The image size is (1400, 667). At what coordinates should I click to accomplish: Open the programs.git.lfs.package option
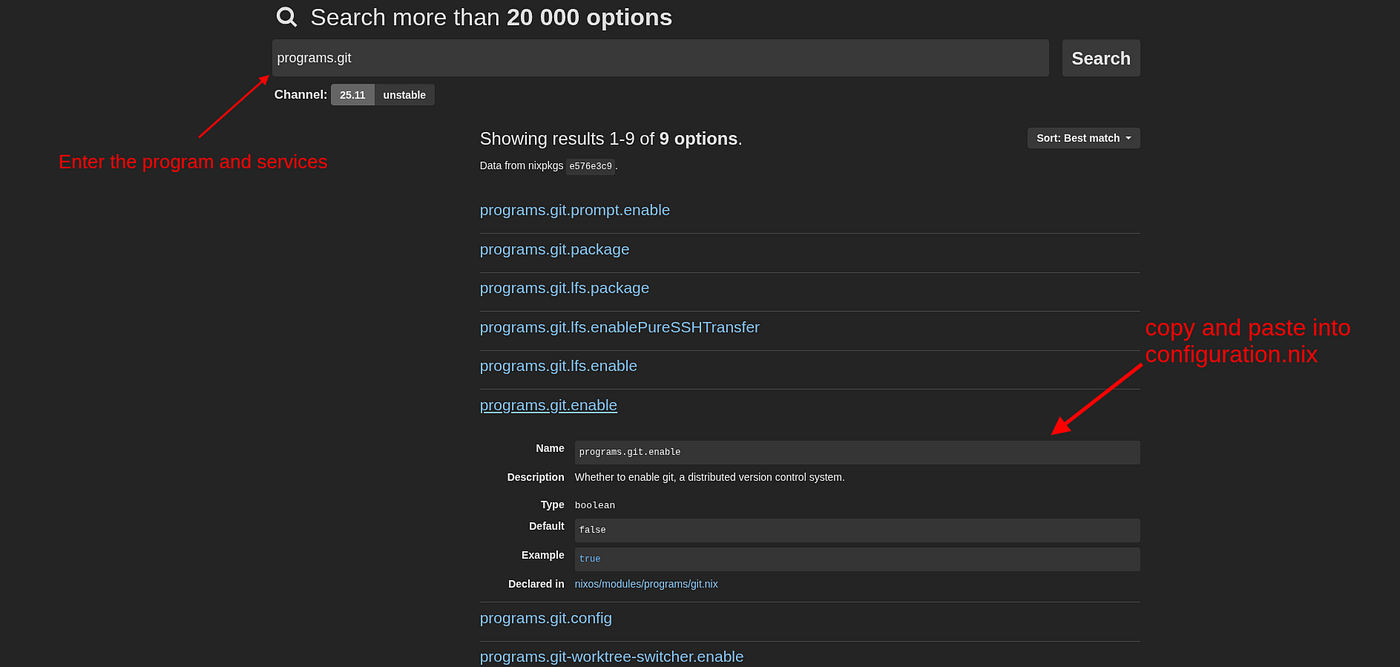coord(564,288)
